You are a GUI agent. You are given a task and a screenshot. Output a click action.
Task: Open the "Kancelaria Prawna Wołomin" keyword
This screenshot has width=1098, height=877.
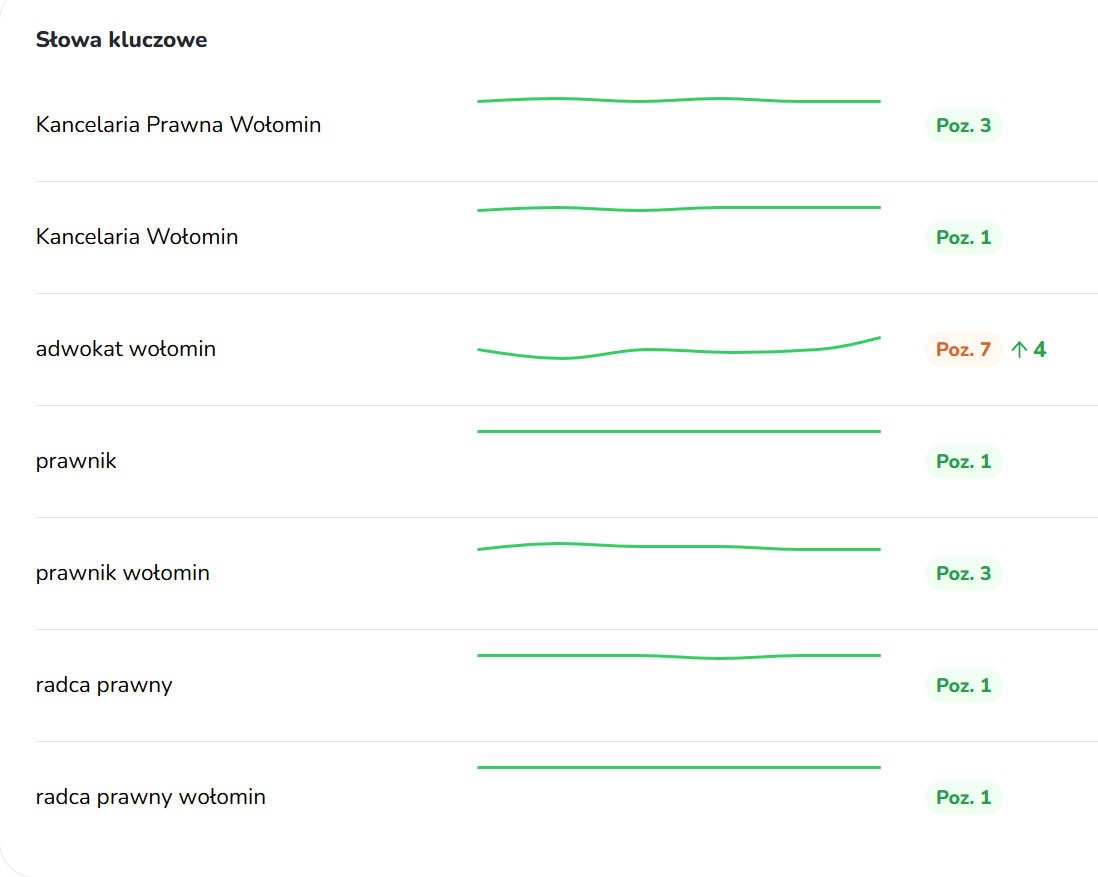click(x=178, y=125)
